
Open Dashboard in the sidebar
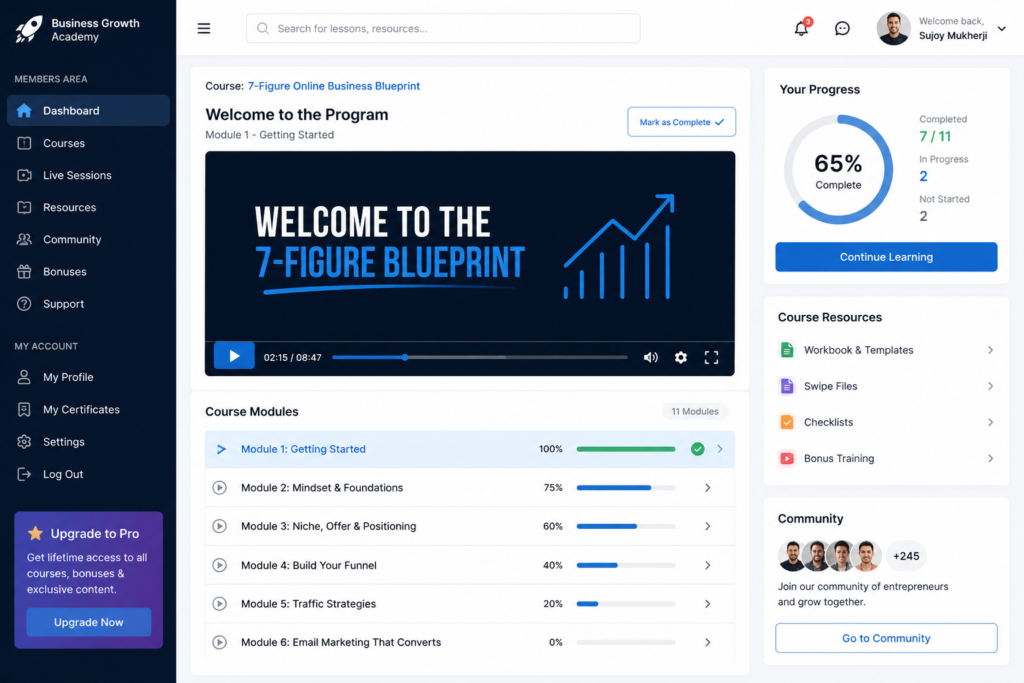pyautogui.click(x=88, y=110)
